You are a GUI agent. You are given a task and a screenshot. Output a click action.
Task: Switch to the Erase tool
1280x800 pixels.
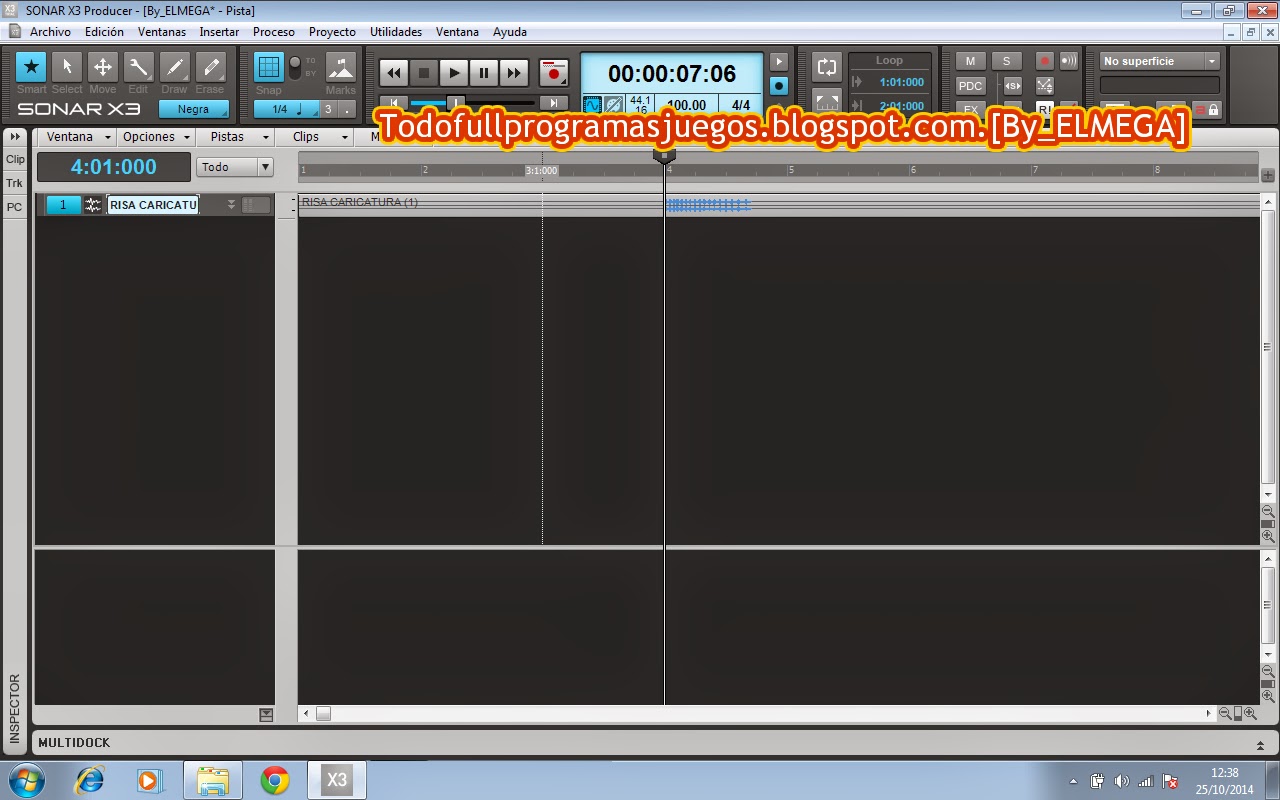click(210, 68)
